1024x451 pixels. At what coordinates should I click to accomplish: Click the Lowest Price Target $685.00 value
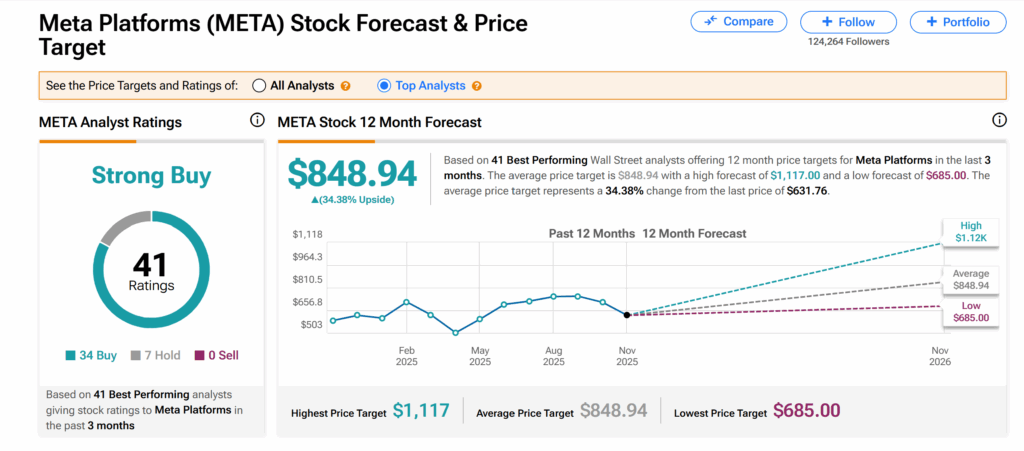click(806, 411)
